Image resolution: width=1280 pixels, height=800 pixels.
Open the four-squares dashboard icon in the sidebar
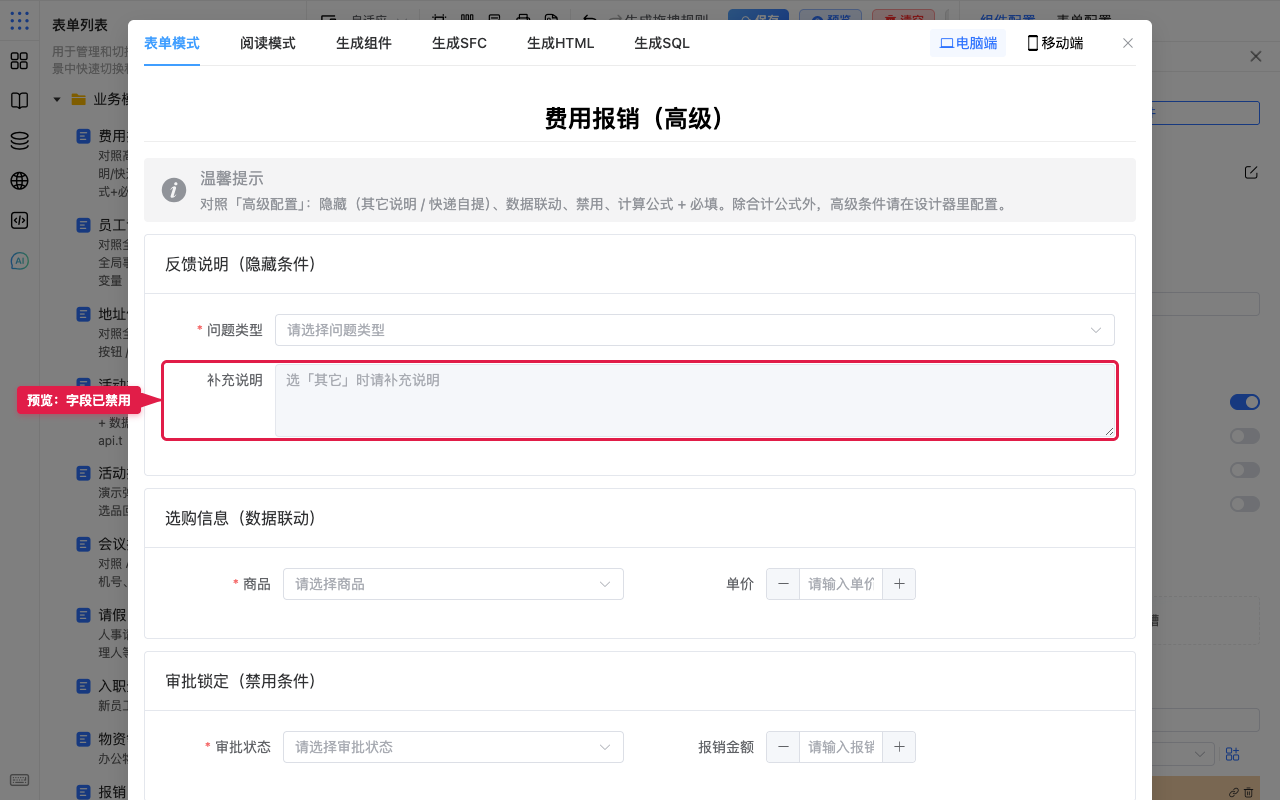19,61
